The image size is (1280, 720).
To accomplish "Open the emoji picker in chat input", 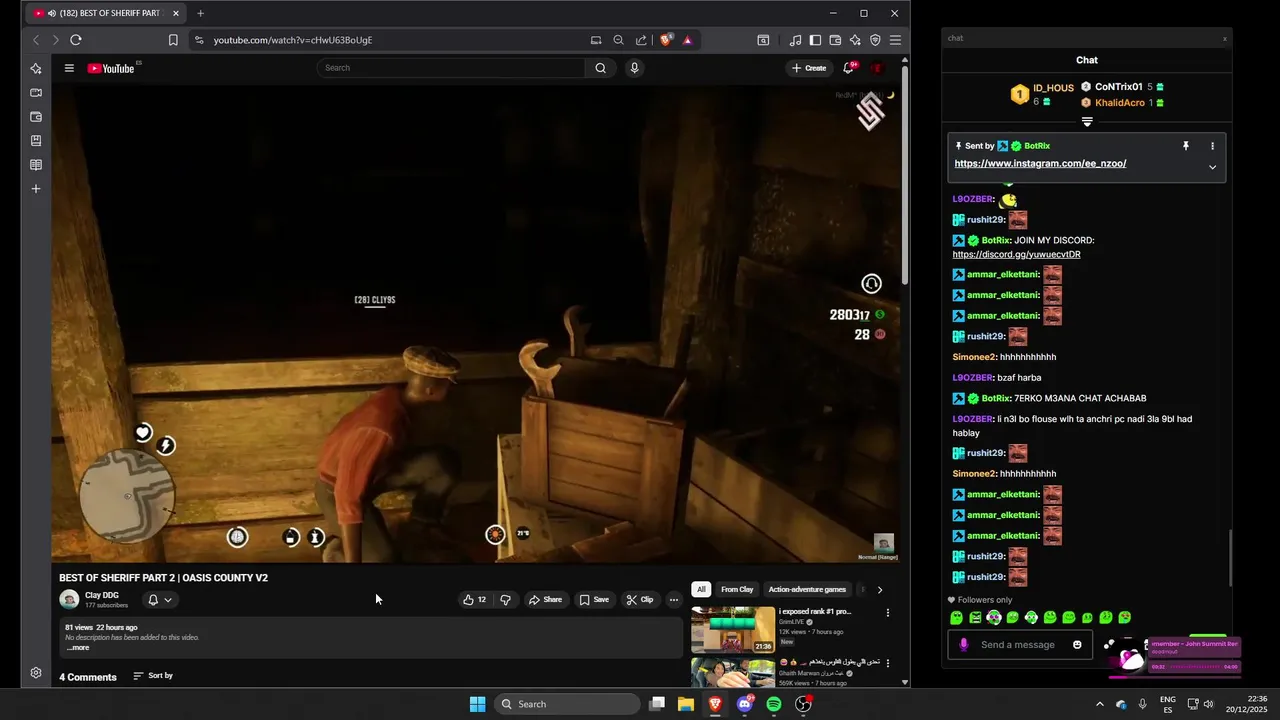I will pos(1077,645).
